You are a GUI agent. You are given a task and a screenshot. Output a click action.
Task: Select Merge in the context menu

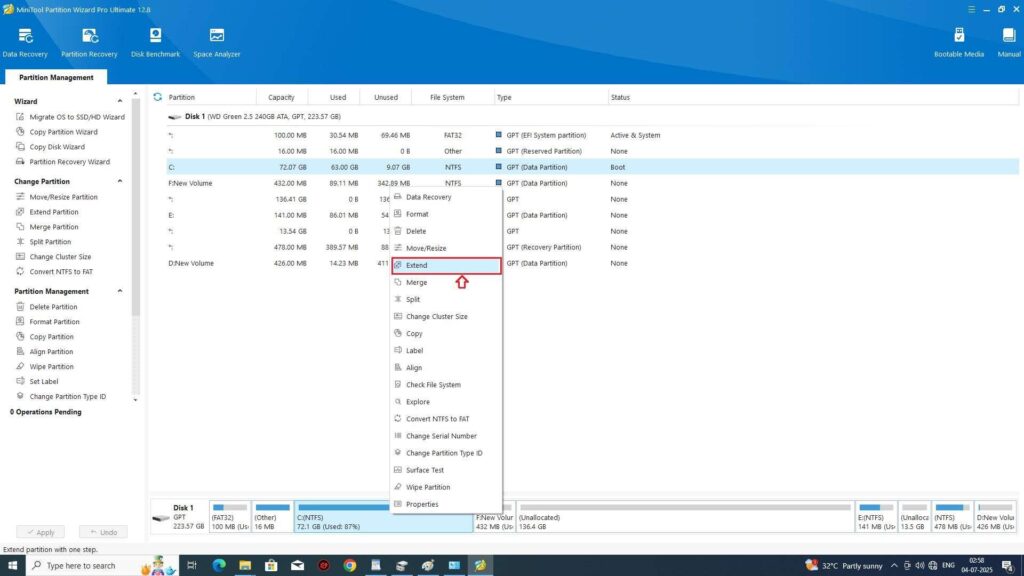(x=416, y=282)
